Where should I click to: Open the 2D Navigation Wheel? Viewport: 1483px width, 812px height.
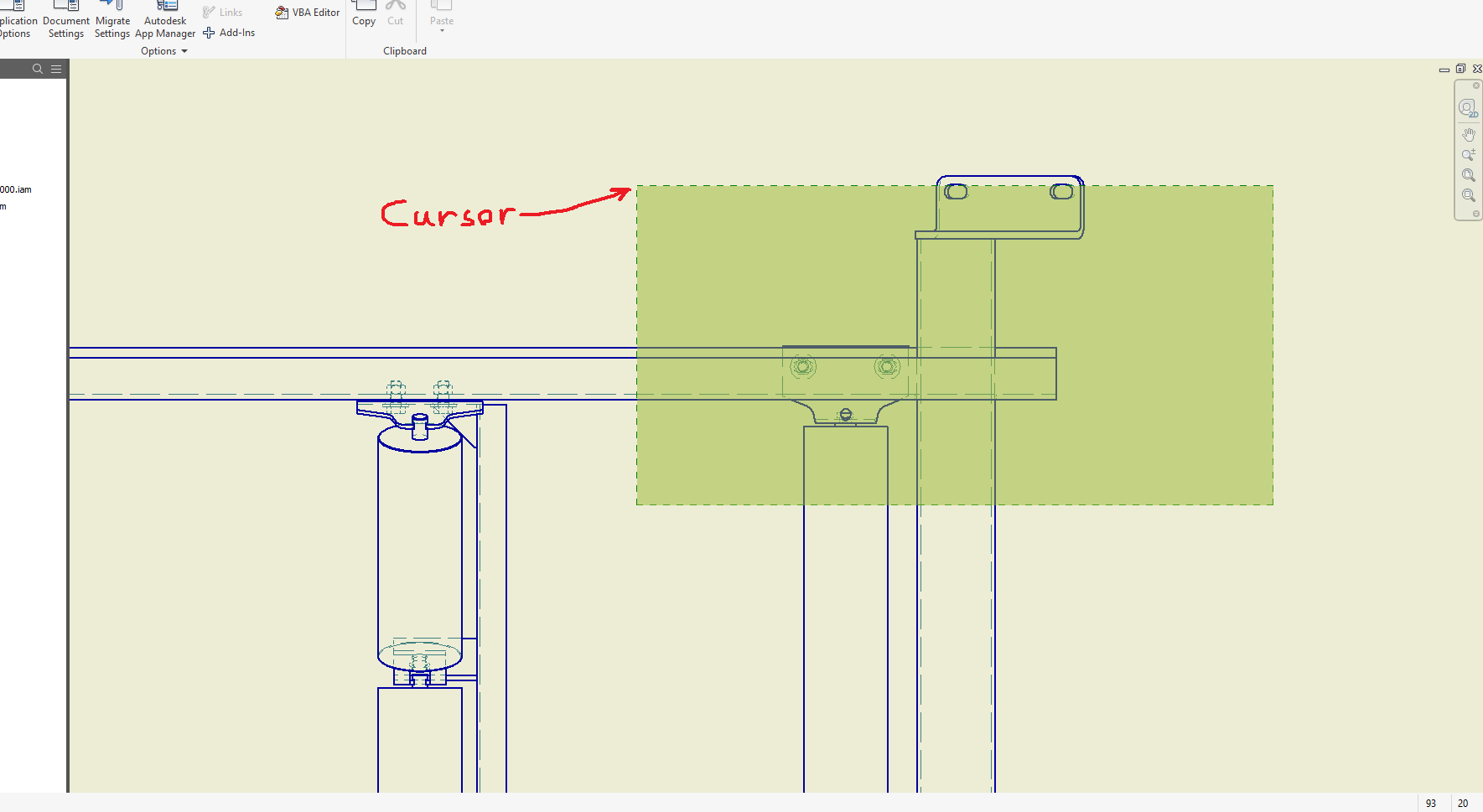click(1467, 108)
